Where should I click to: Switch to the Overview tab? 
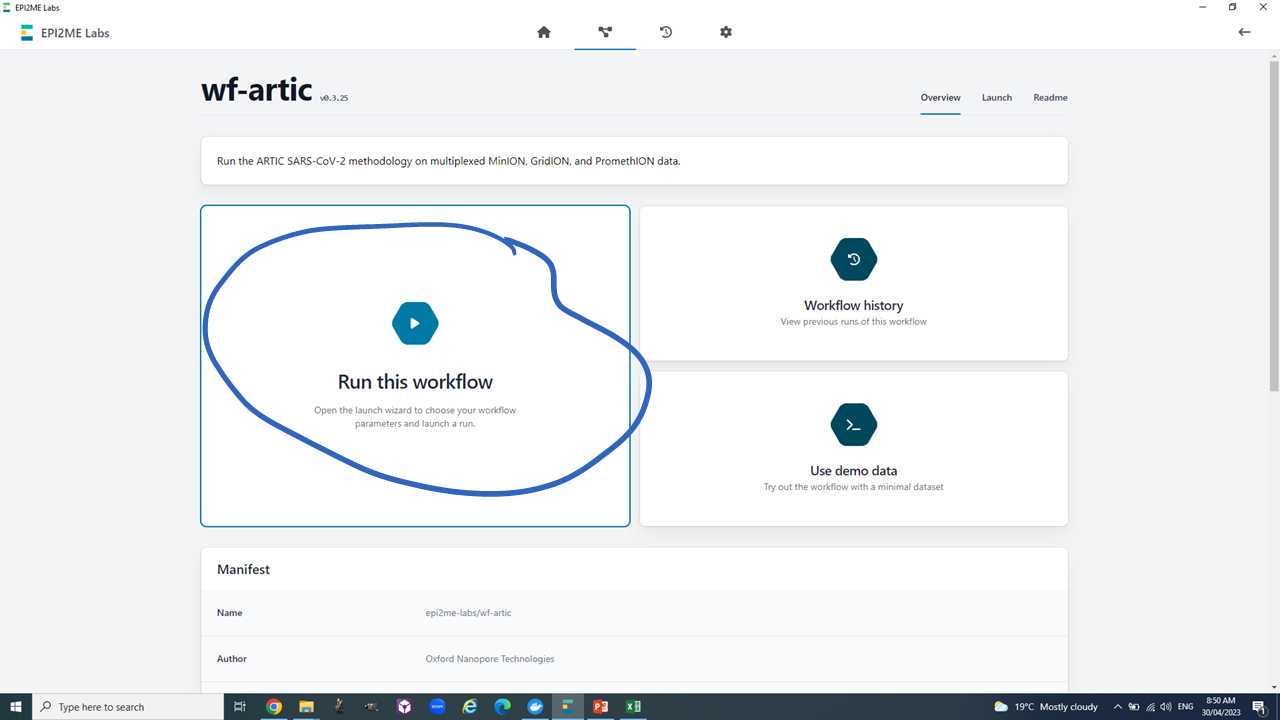pyautogui.click(x=940, y=98)
